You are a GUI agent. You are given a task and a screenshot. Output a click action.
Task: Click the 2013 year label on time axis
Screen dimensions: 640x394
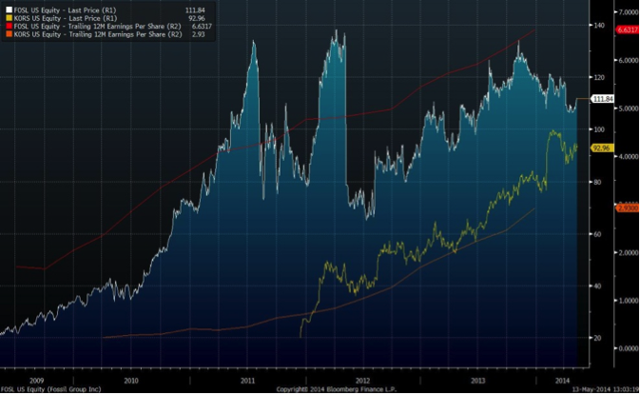[478, 381]
